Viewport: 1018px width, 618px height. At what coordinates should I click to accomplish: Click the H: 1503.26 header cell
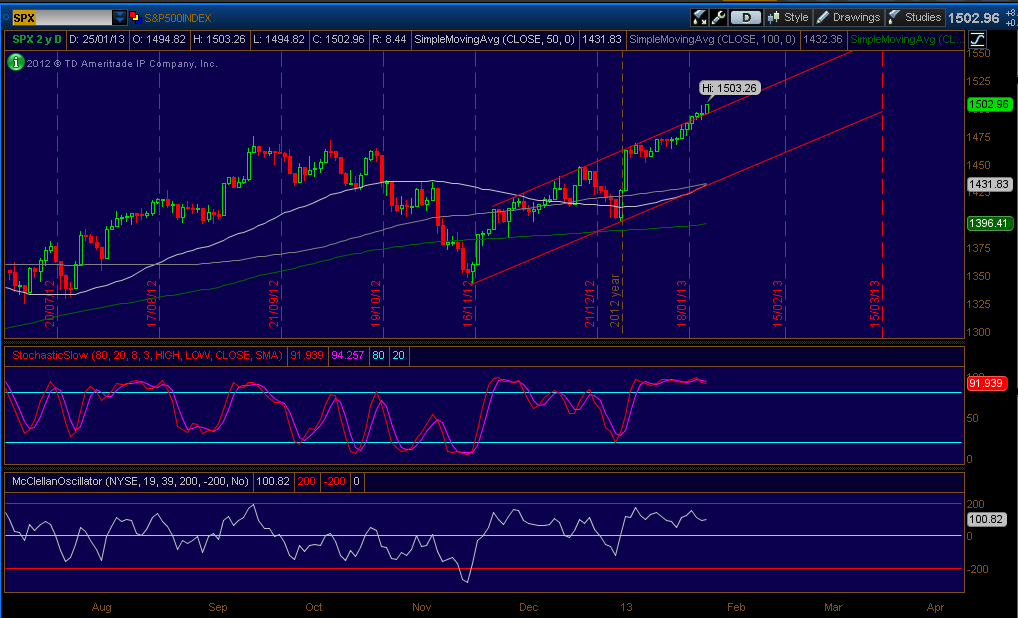[219, 39]
